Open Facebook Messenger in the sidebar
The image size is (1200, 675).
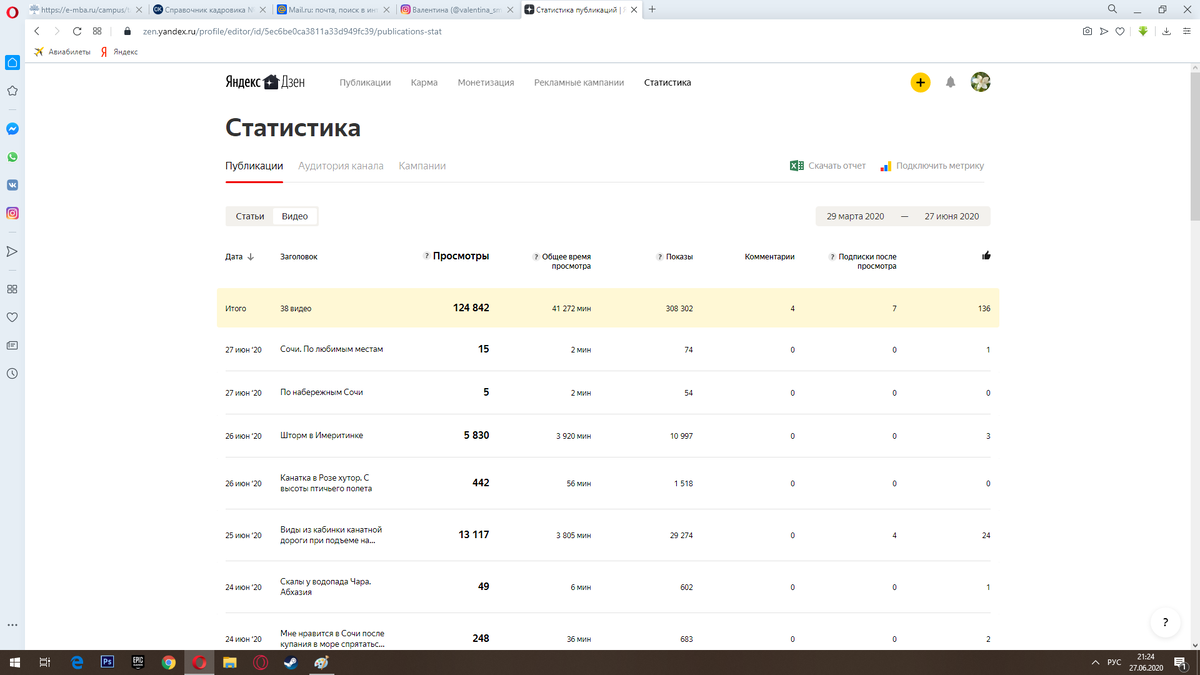coord(13,129)
